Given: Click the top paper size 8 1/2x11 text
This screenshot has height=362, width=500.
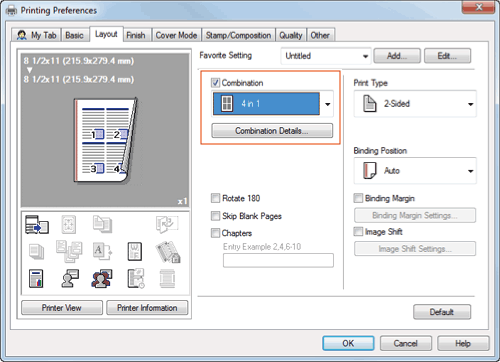Looking at the screenshot, I should [79, 61].
